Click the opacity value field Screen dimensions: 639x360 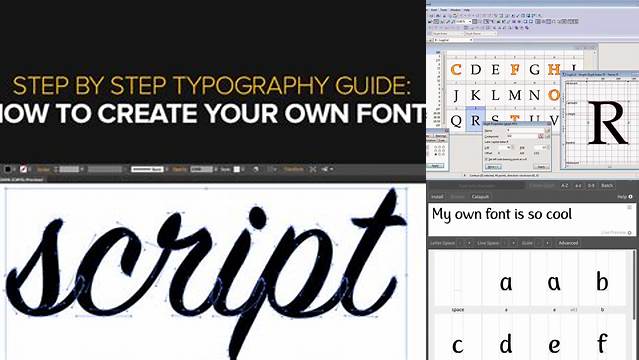pos(201,169)
